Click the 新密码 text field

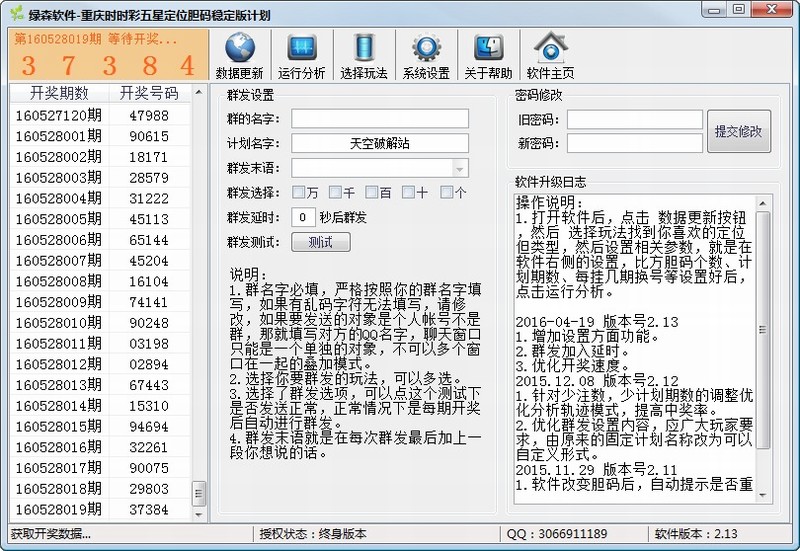[634, 143]
